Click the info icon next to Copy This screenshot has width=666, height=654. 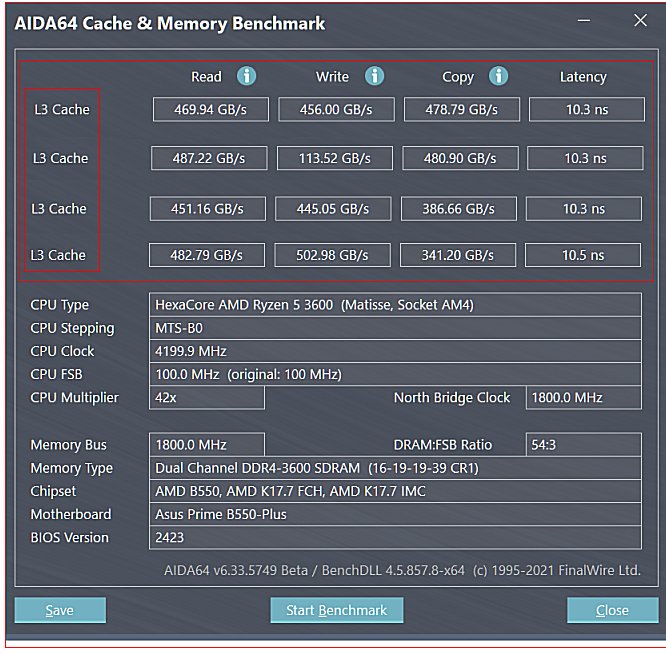(x=498, y=76)
